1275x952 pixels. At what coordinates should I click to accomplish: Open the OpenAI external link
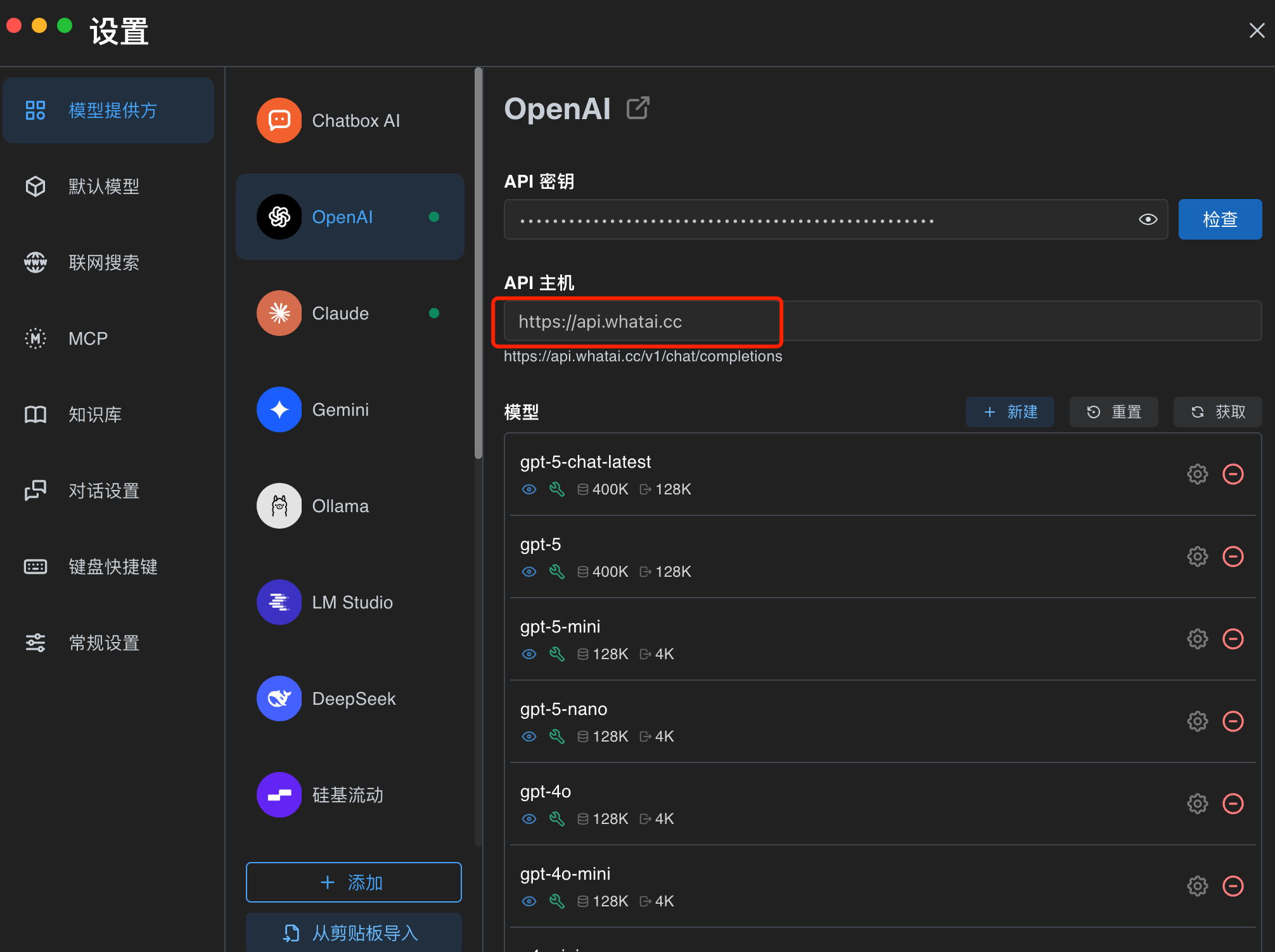click(x=637, y=108)
